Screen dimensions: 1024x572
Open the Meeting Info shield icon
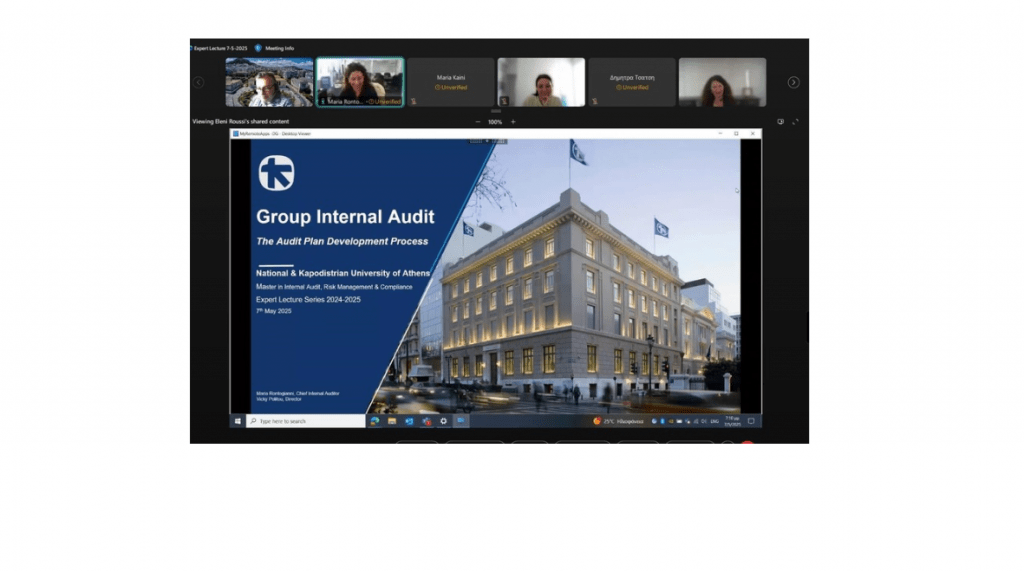[x=258, y=48]
